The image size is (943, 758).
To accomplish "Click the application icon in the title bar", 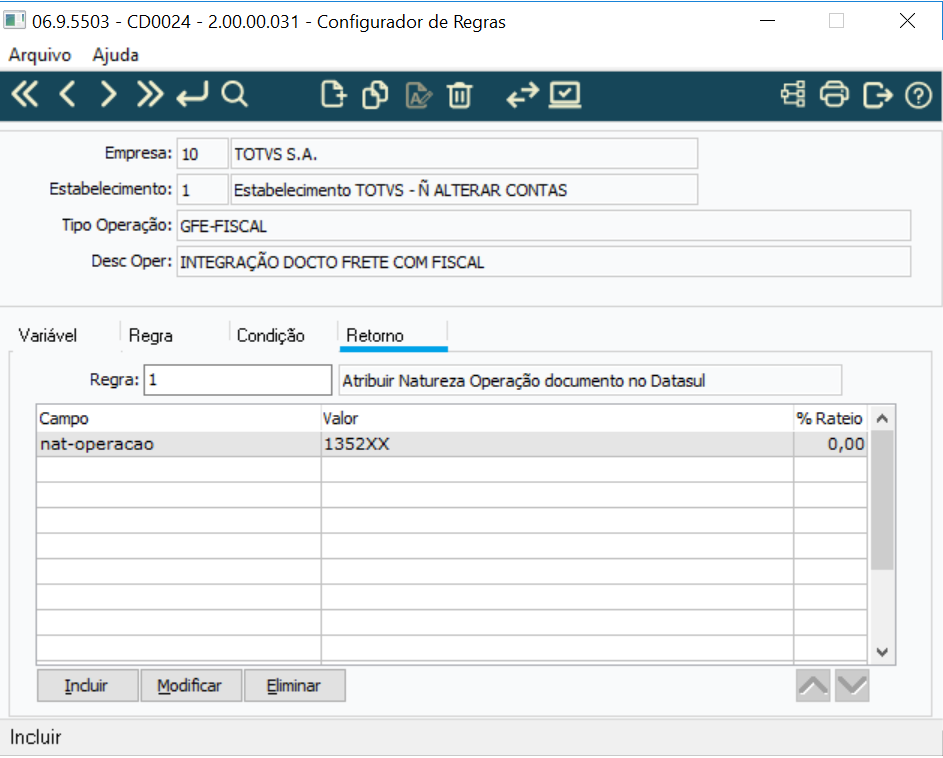I will click(x=14, y=20).
